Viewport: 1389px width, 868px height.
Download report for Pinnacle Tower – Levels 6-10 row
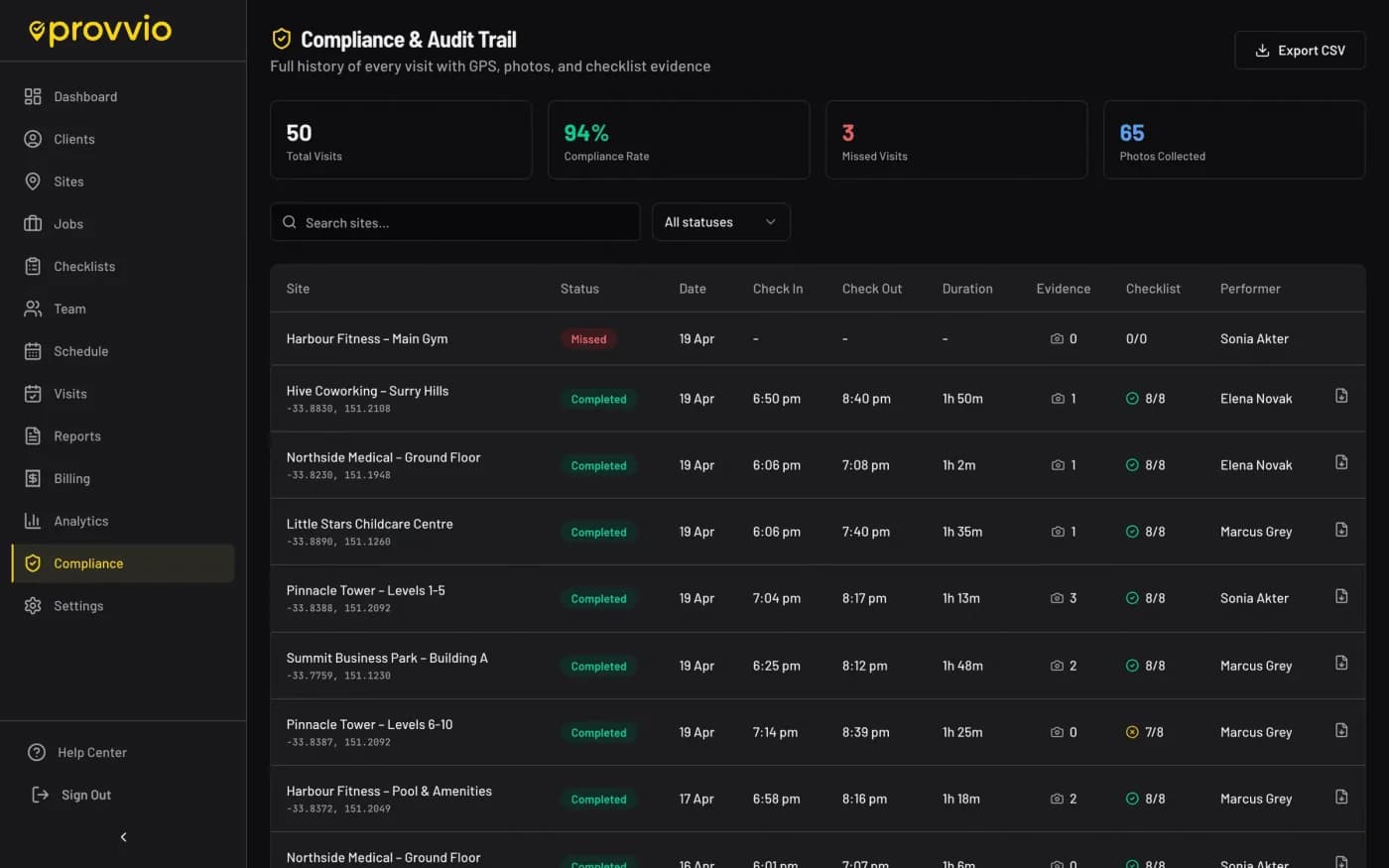1340,730
